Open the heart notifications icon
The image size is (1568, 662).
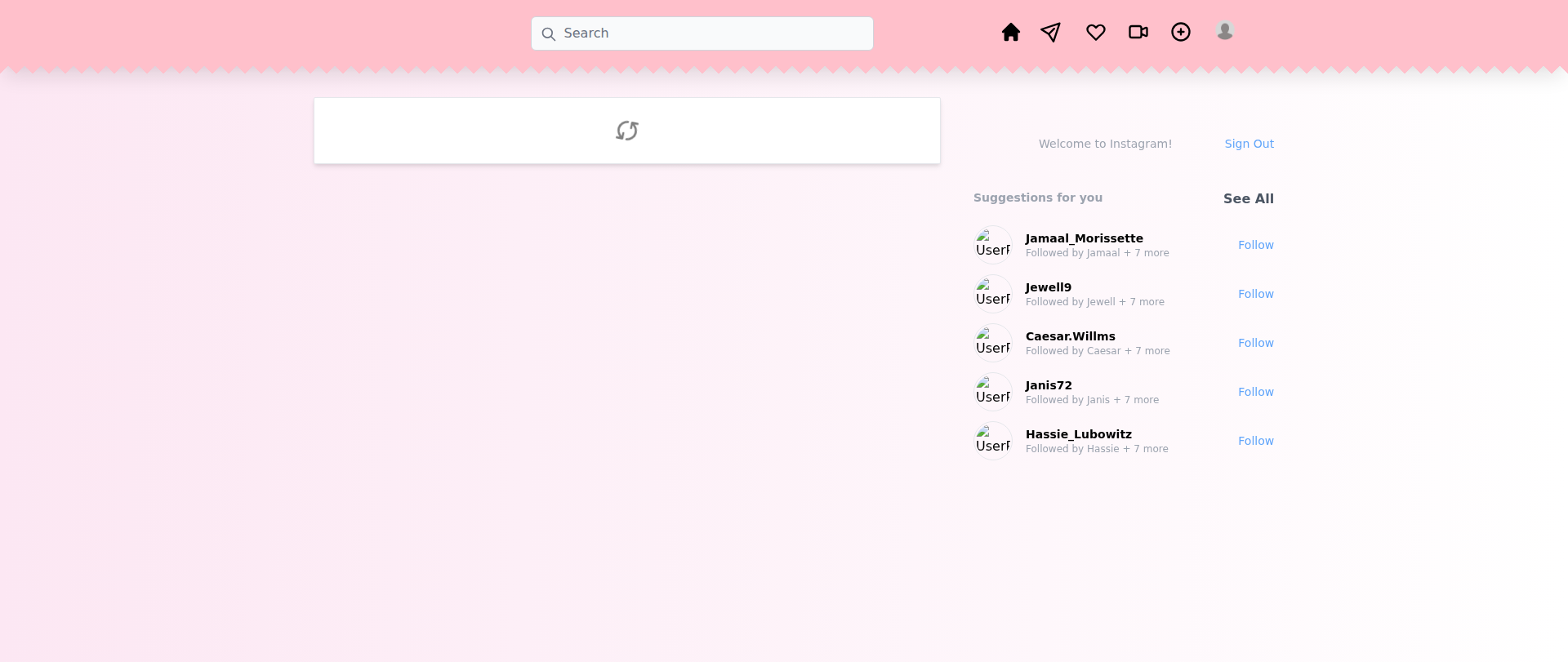point(1095,32)
